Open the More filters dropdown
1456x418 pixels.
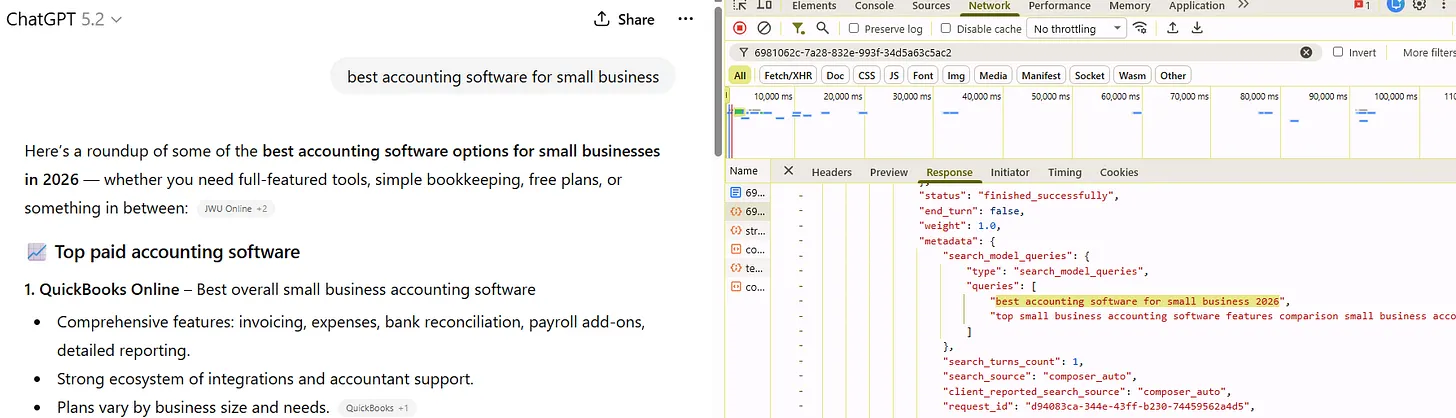pos(1429,53)
